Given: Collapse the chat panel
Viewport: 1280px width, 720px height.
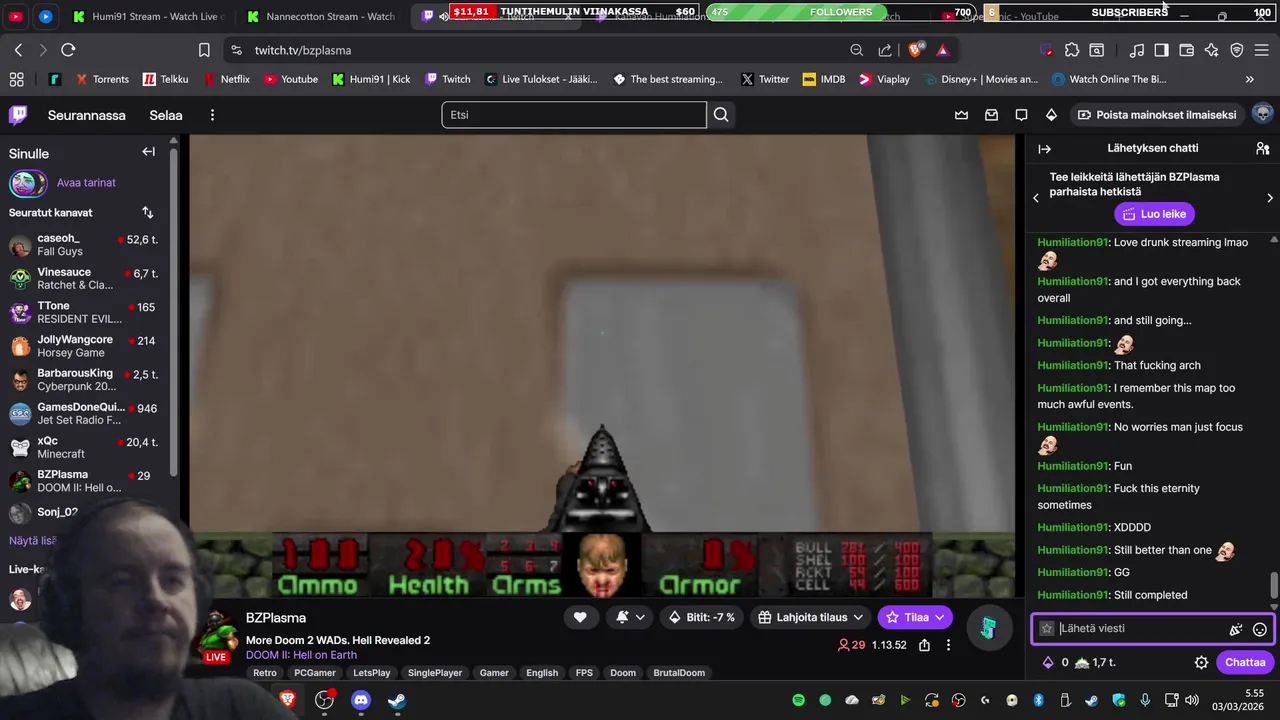Looking at the screenshot, I should [x=1044, y=148].
